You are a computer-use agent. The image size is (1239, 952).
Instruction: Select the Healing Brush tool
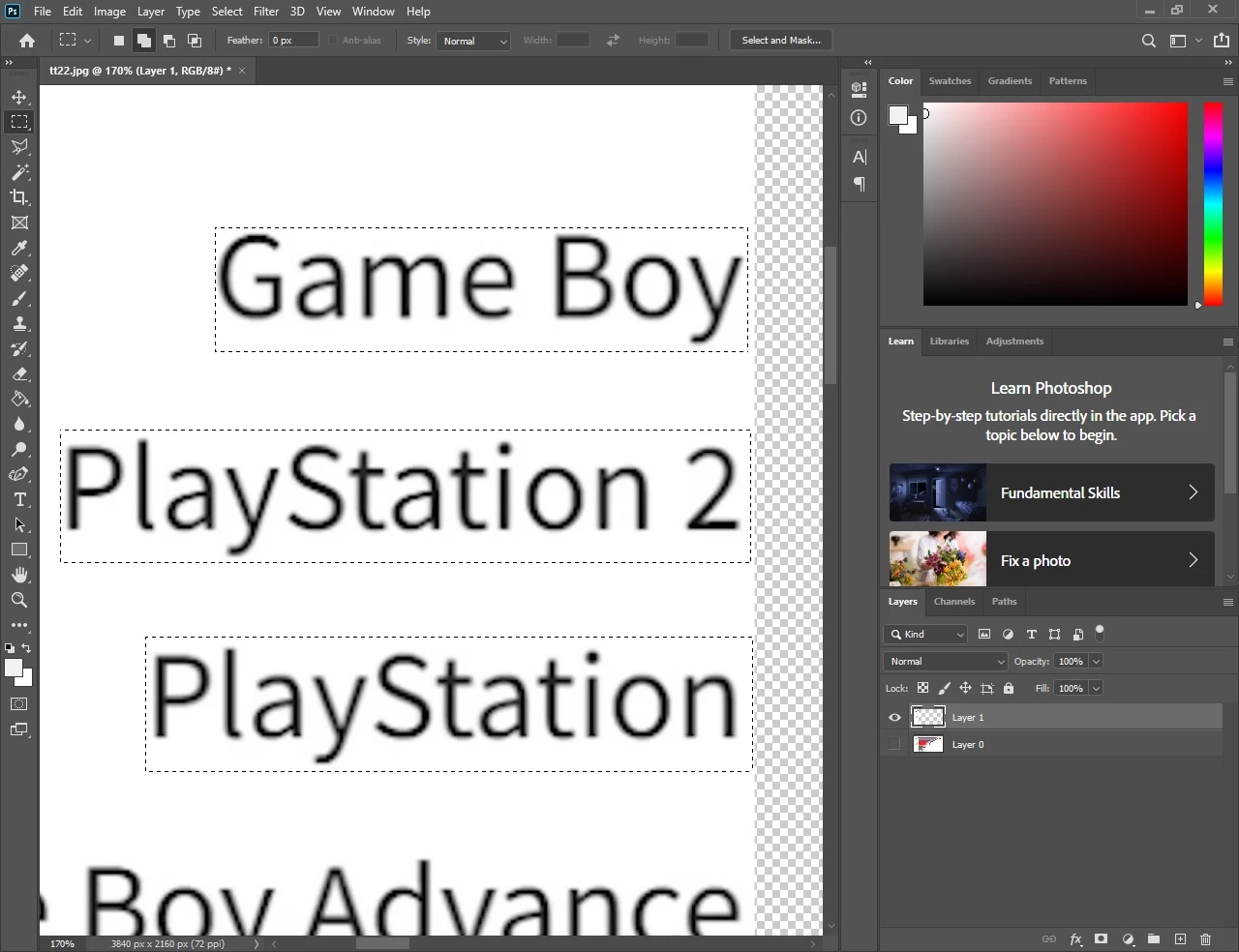click(19, 274)
